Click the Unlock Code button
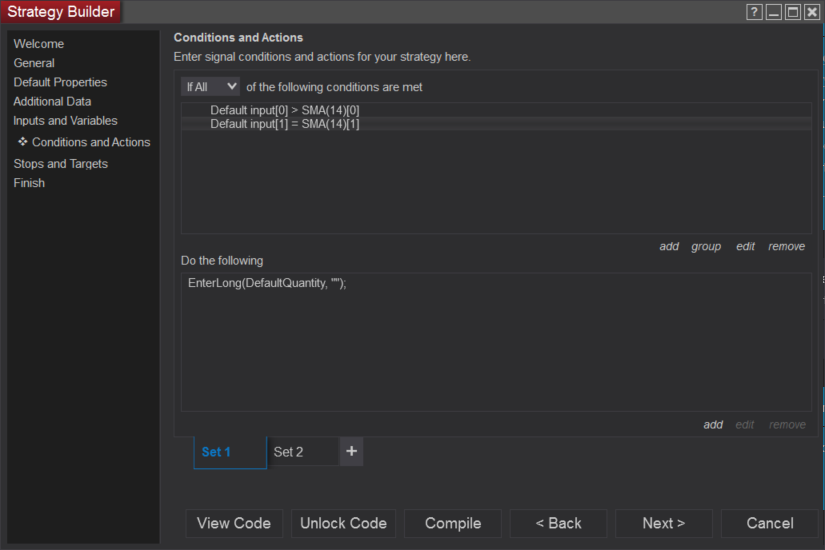 (x=343, y=523)
